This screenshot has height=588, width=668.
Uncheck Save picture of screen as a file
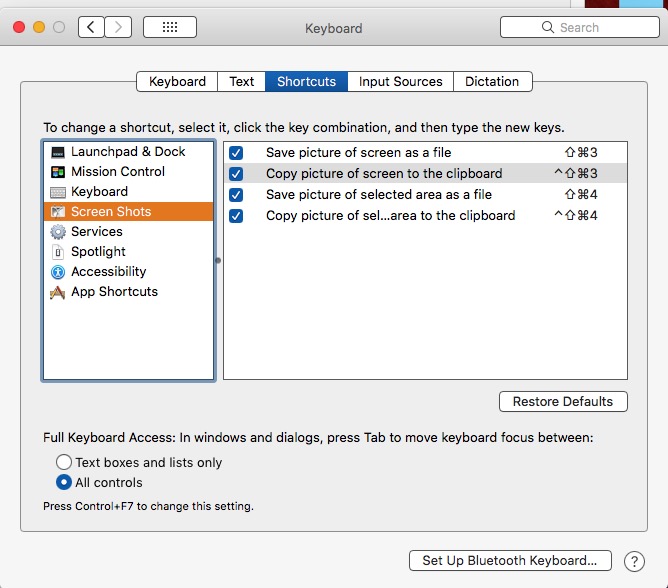click(x=236, y=153)
